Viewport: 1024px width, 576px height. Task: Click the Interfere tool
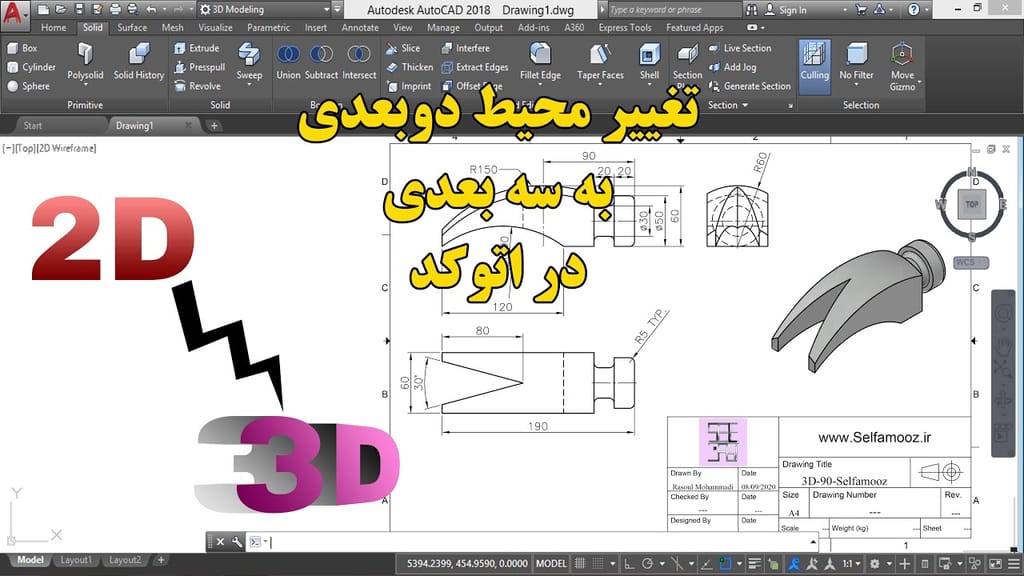(466, 48)
